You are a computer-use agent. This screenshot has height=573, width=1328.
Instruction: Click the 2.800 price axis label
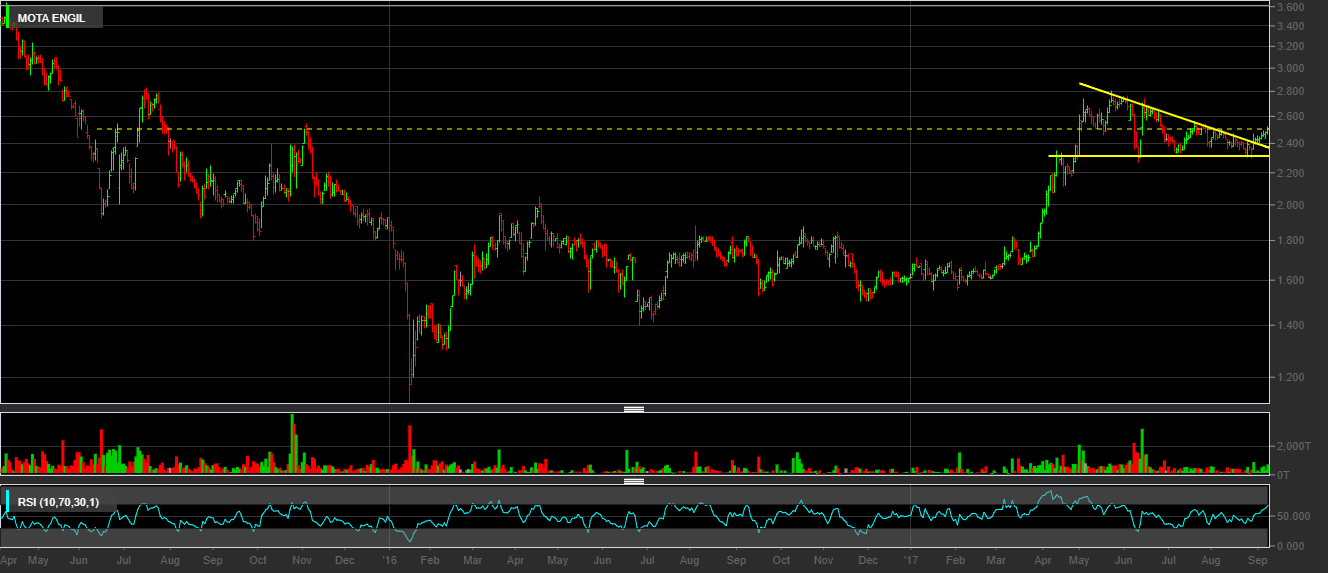point(1290,92)
